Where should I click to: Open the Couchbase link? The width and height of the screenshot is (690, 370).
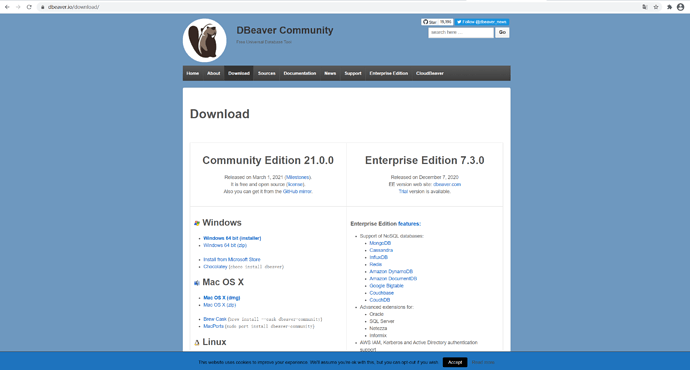click(x=382, y=293)
